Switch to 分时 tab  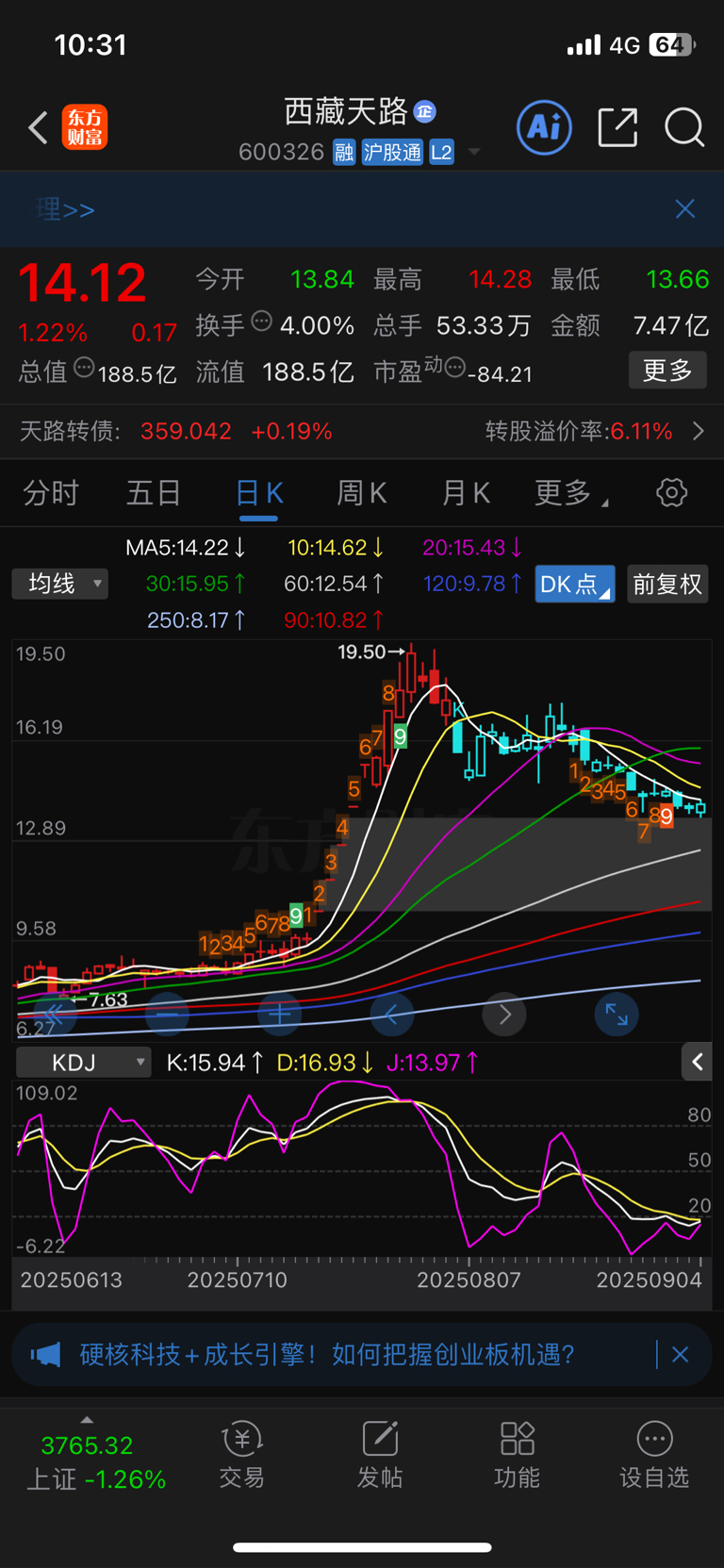coord(51,493)
